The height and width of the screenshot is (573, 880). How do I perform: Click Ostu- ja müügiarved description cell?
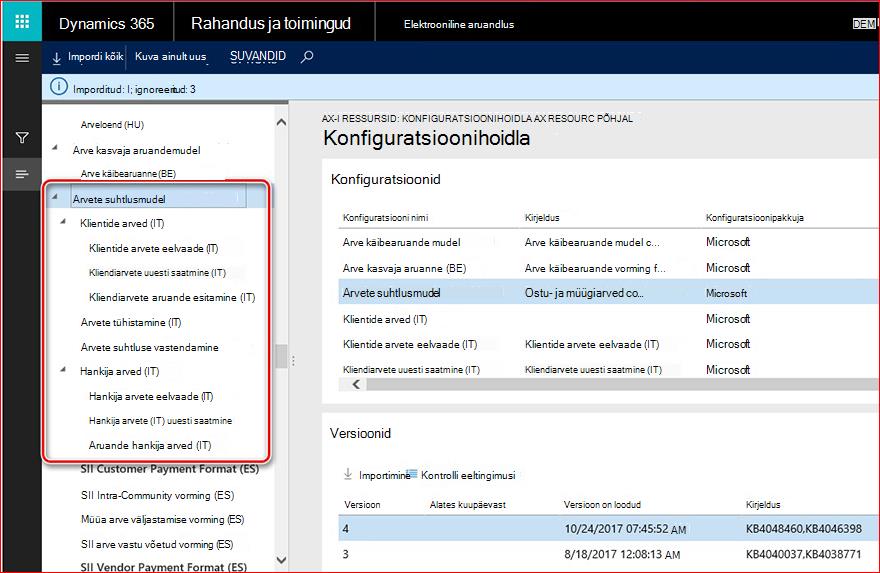pos(584,293)
